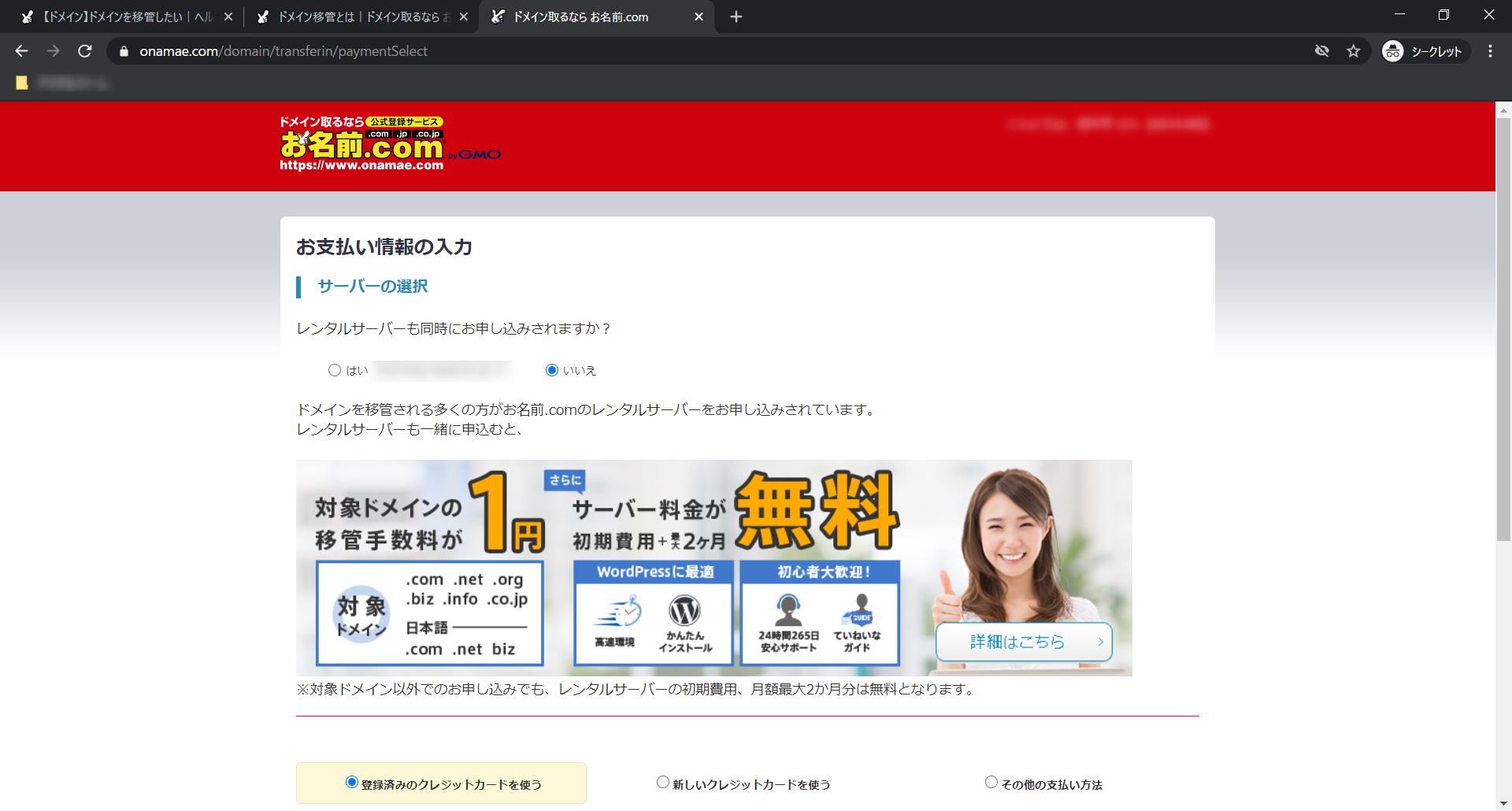
Task: Bookmark this page with the star icon
Action: click(x=1353, y=51)
